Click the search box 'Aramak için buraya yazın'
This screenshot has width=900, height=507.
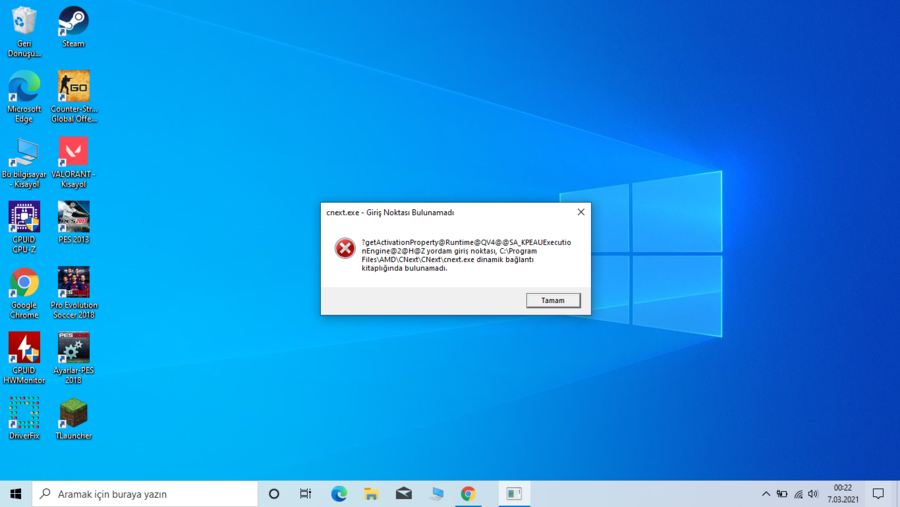click(145, 494)
